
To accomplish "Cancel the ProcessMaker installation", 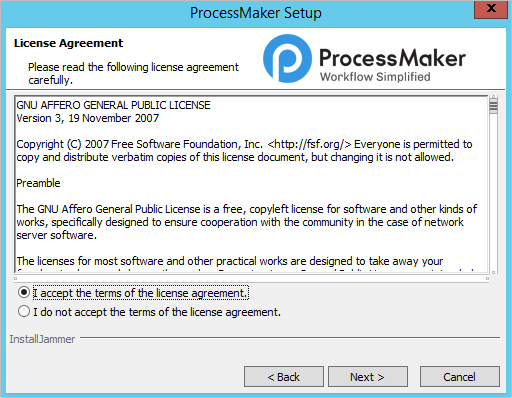I will [460, 377].
